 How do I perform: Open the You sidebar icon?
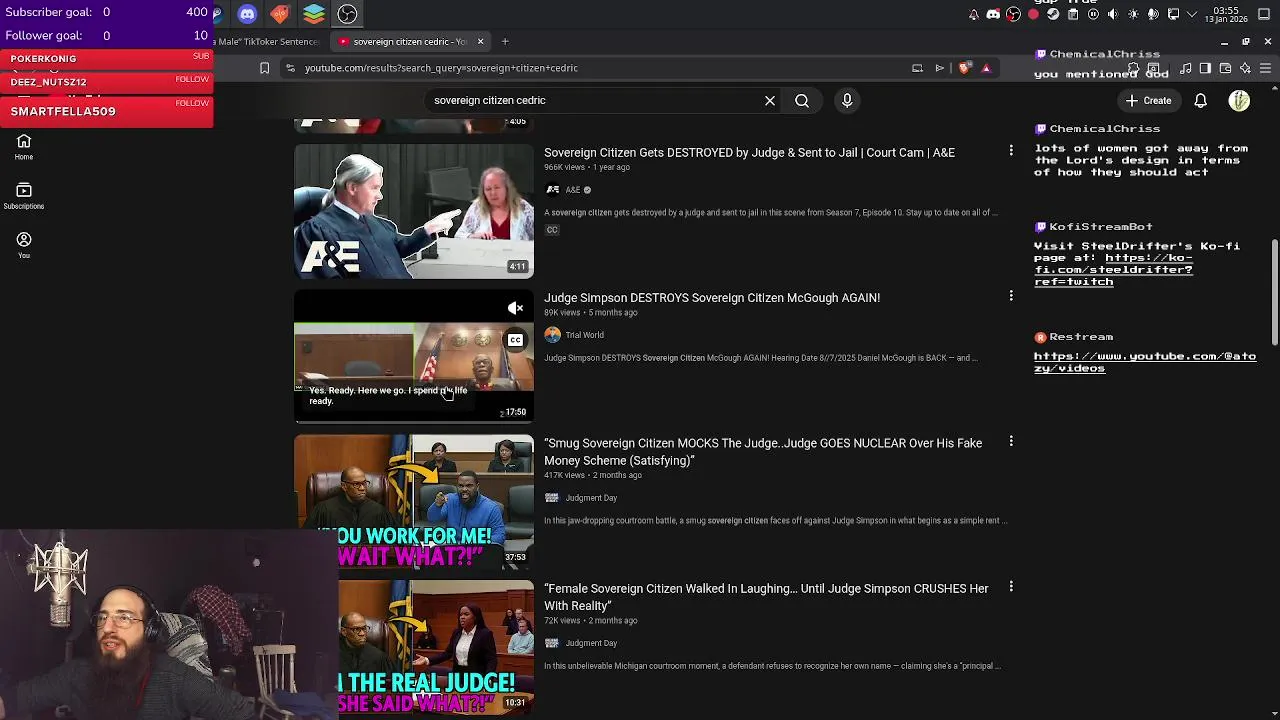pos(24,245)
